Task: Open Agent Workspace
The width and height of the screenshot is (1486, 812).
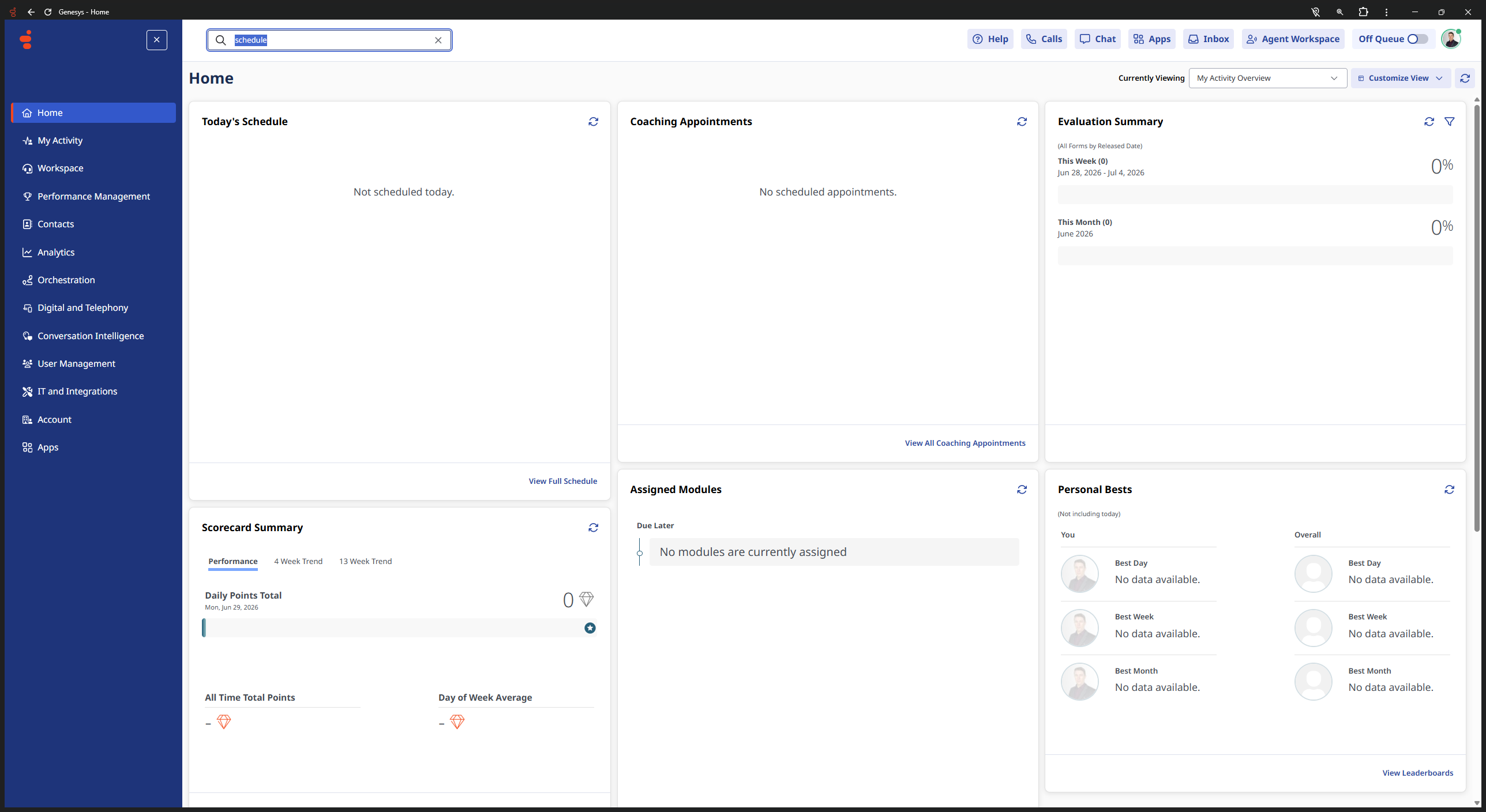Action: tap(1293, 39)
